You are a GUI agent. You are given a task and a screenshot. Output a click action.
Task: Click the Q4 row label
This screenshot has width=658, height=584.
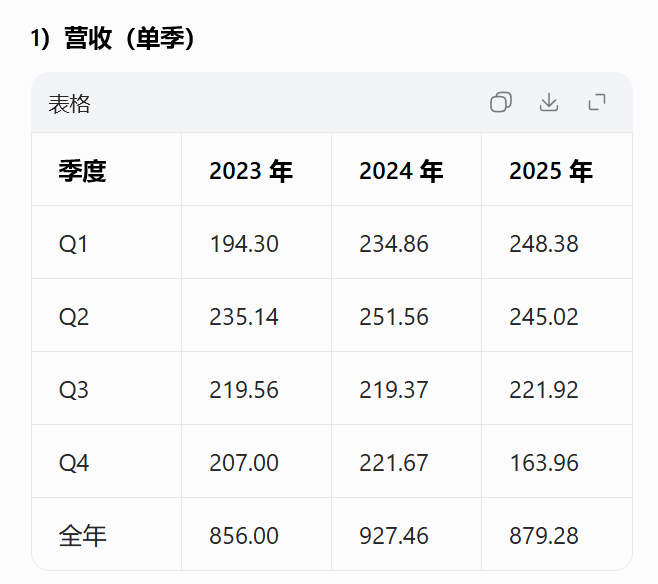pyautogui.click(x=74, y=463)
